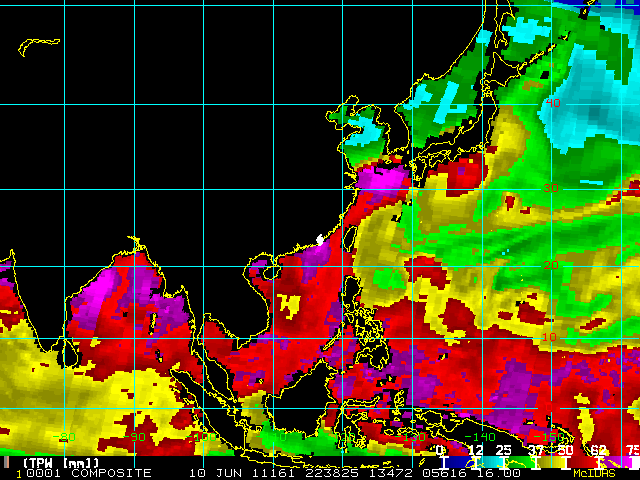Click the color bar tick label '50'

[565, 451]
